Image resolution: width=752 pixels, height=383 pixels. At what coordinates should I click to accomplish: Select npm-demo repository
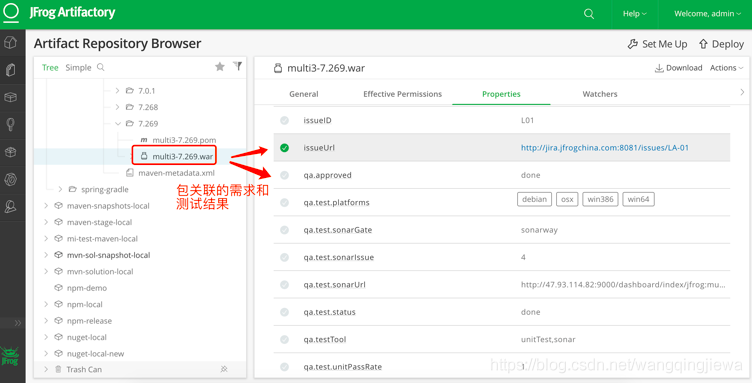pyautogui.click(x=87, y=288)
